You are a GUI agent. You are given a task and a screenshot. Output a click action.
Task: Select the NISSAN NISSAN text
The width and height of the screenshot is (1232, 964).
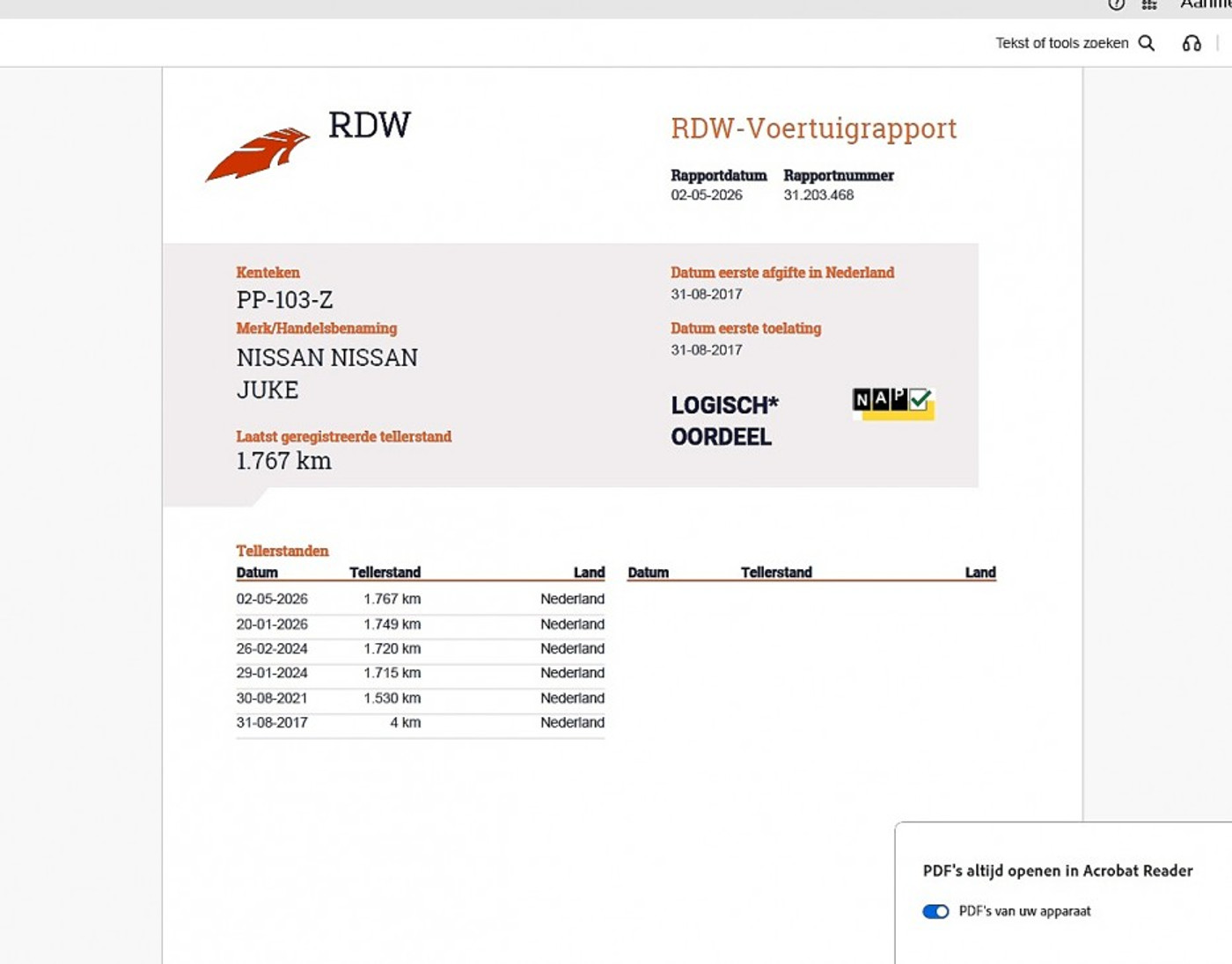coord(326,358)
